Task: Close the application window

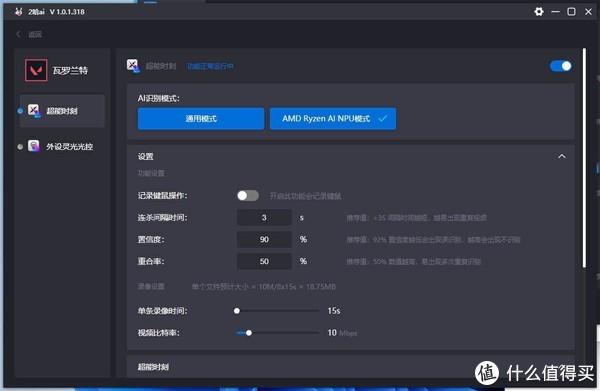Action: (x=589, y=11)
